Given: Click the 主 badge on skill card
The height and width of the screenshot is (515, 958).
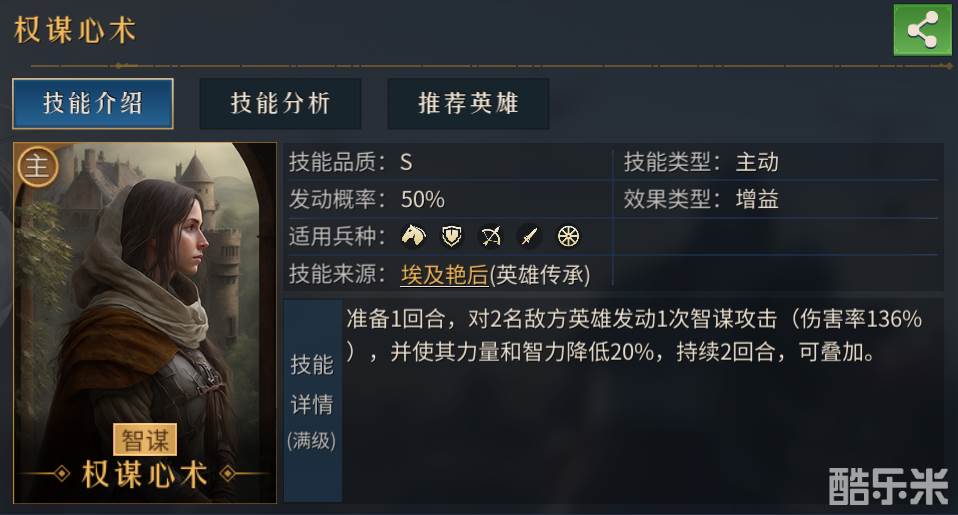Looking at the screenshot, I should click(x=36, y=166).
